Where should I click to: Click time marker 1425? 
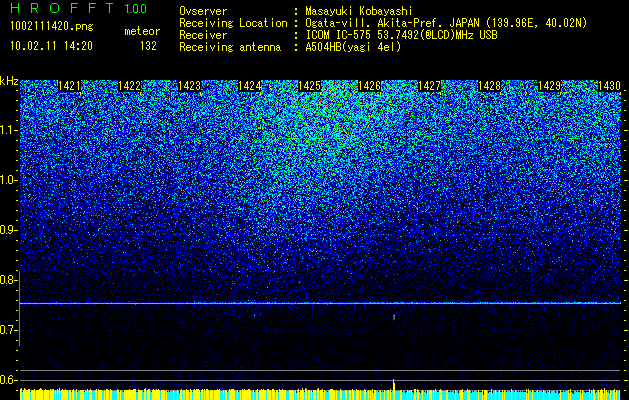tap(310, 86)
